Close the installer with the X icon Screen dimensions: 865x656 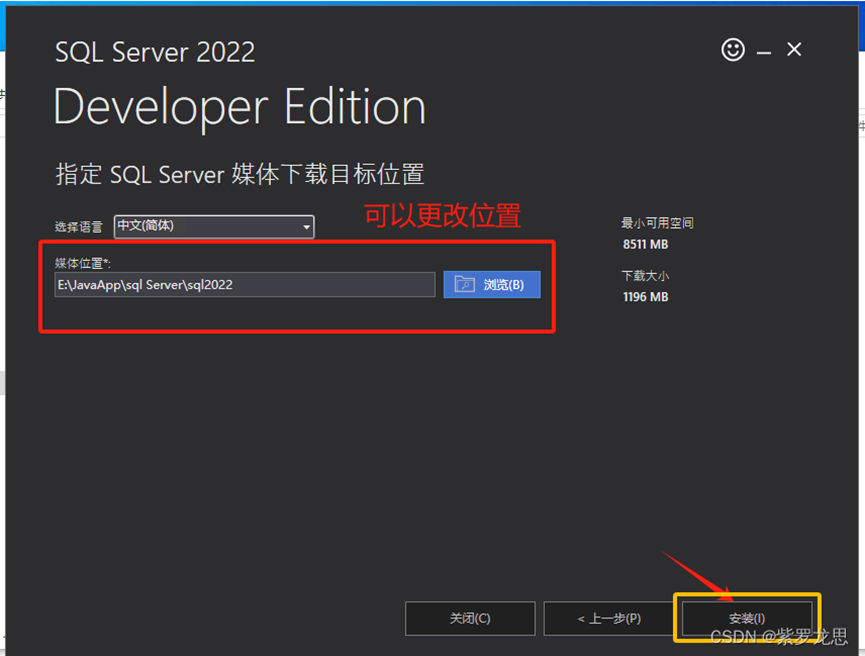tap(794, 50)
